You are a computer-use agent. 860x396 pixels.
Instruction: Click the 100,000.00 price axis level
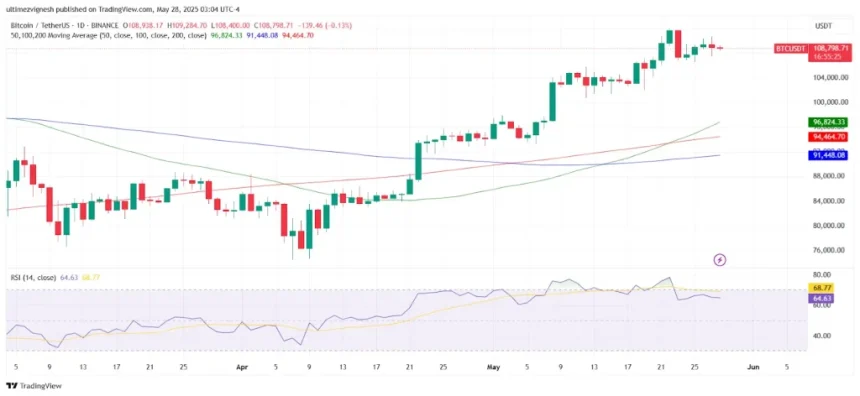(831, 102)
